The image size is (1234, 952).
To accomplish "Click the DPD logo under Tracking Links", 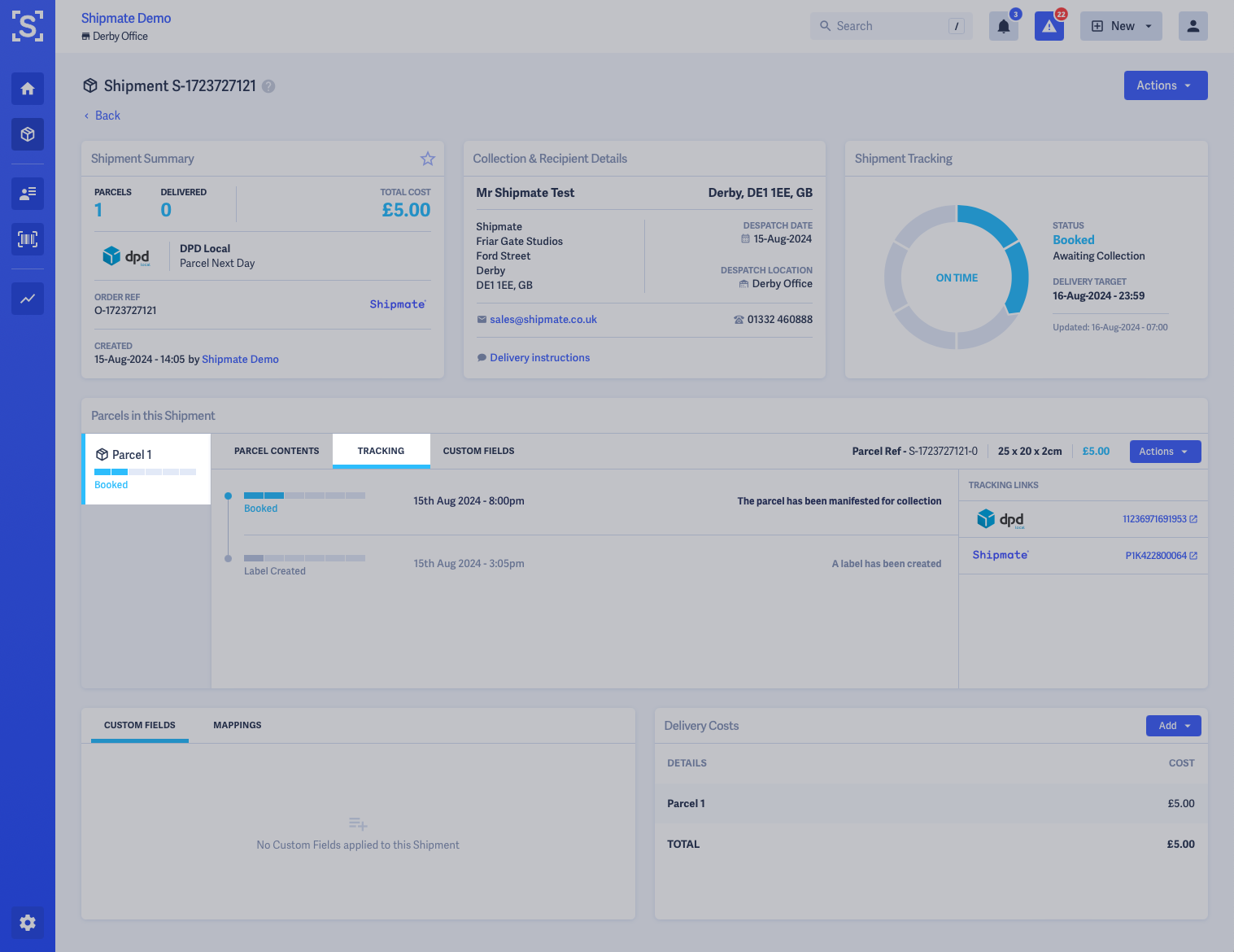I will 1001,519.
